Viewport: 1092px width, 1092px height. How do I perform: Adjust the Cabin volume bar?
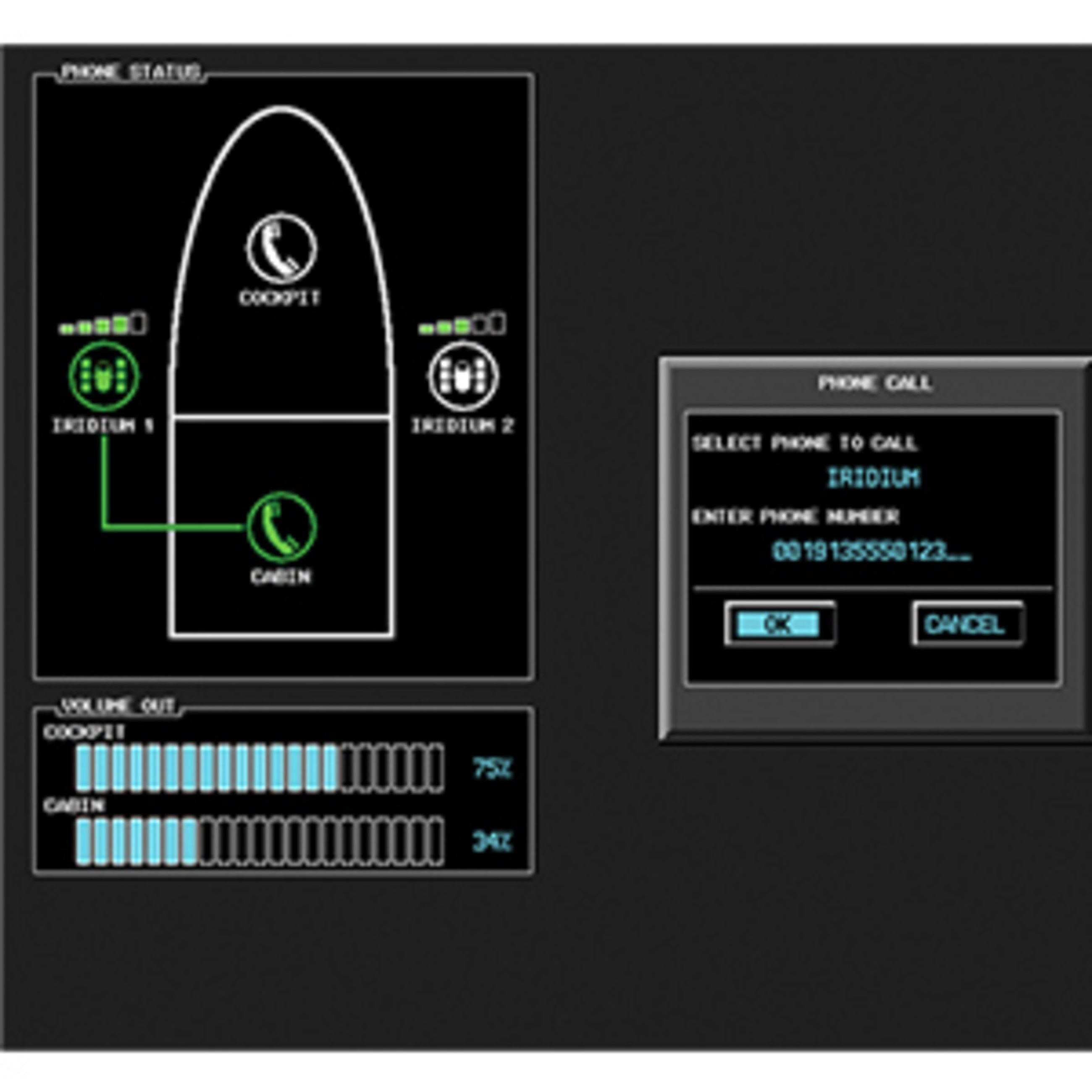click(x=260, y=842)
